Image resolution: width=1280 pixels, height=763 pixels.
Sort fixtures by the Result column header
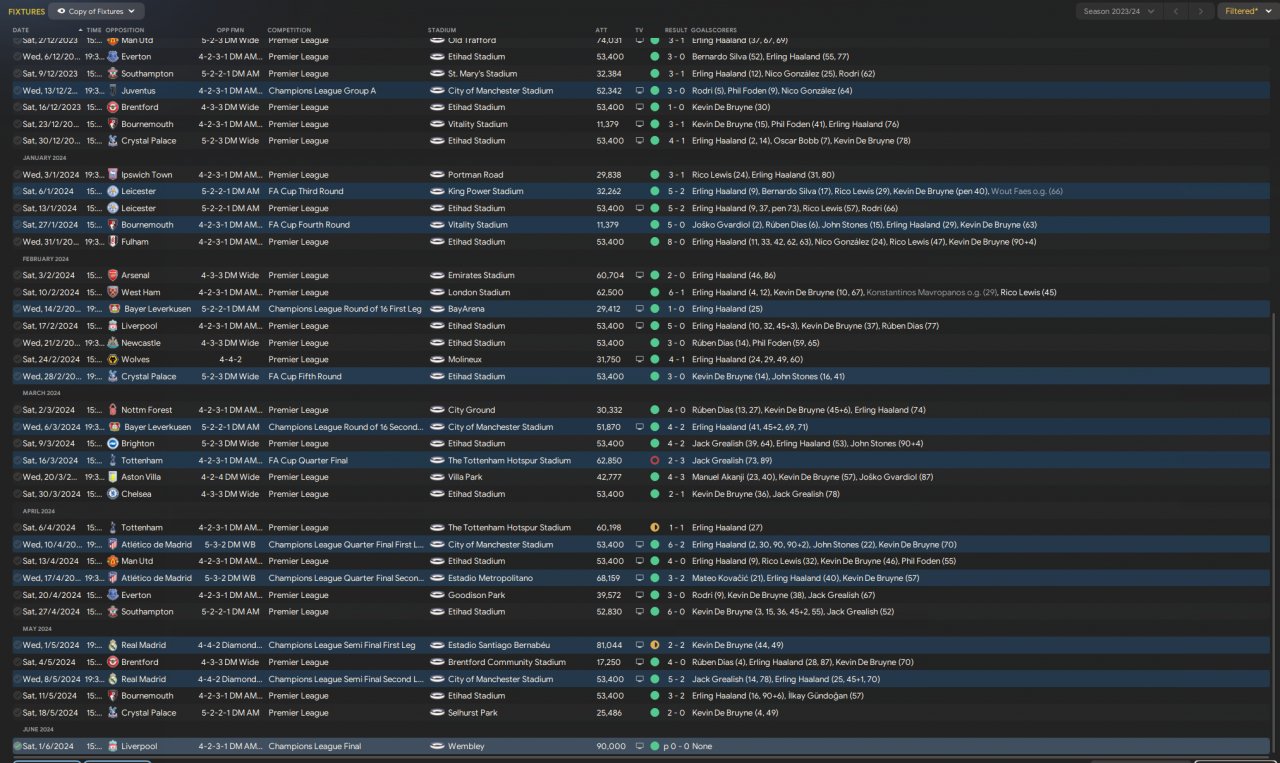[x=676, y=30]
